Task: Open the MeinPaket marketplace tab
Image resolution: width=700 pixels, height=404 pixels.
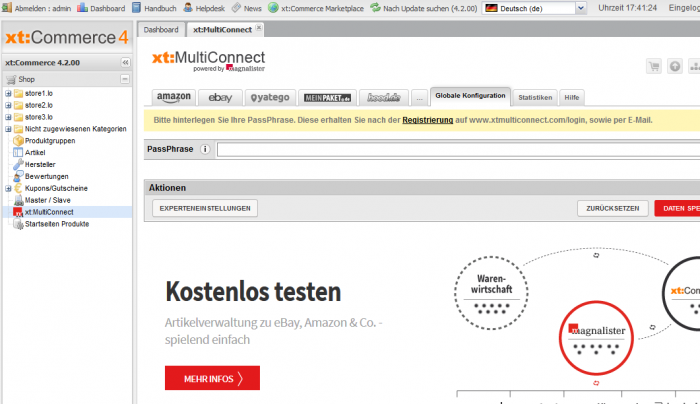Action: pyautogui.click(x=327, y=97)
